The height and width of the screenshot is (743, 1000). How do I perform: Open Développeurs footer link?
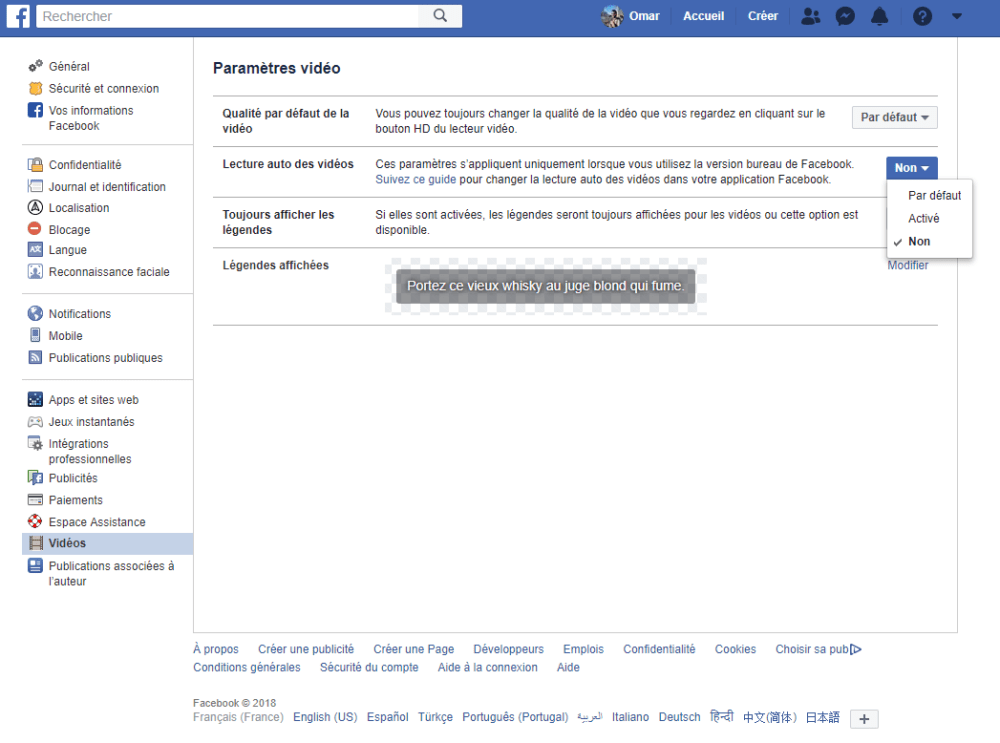(x=508, y=649)
